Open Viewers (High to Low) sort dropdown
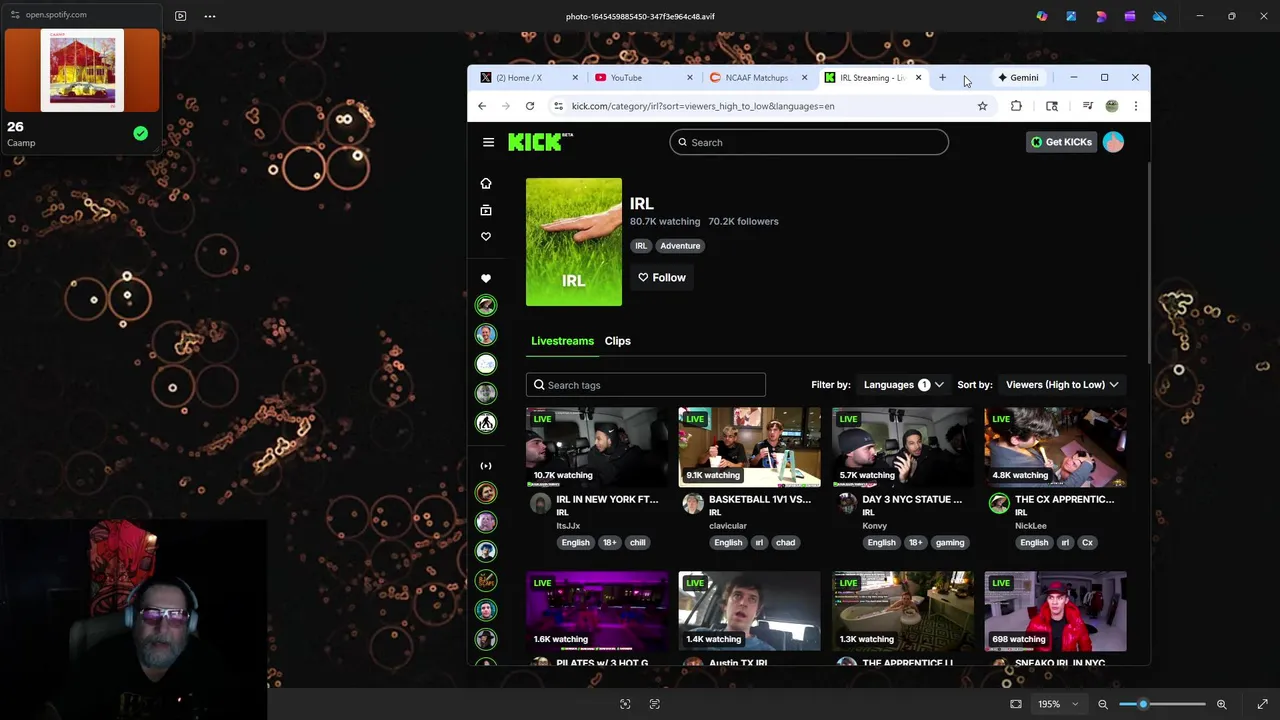This screenshot has height=720, width=1280. 1062,385
